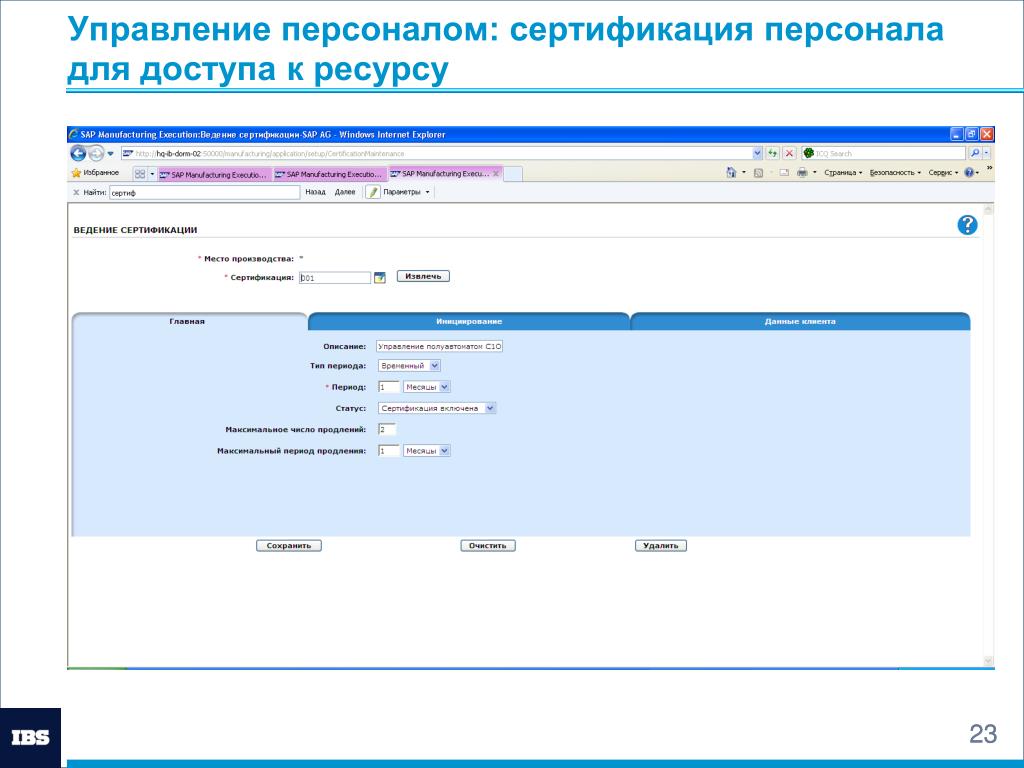Click the ICQ Search box

883,153
